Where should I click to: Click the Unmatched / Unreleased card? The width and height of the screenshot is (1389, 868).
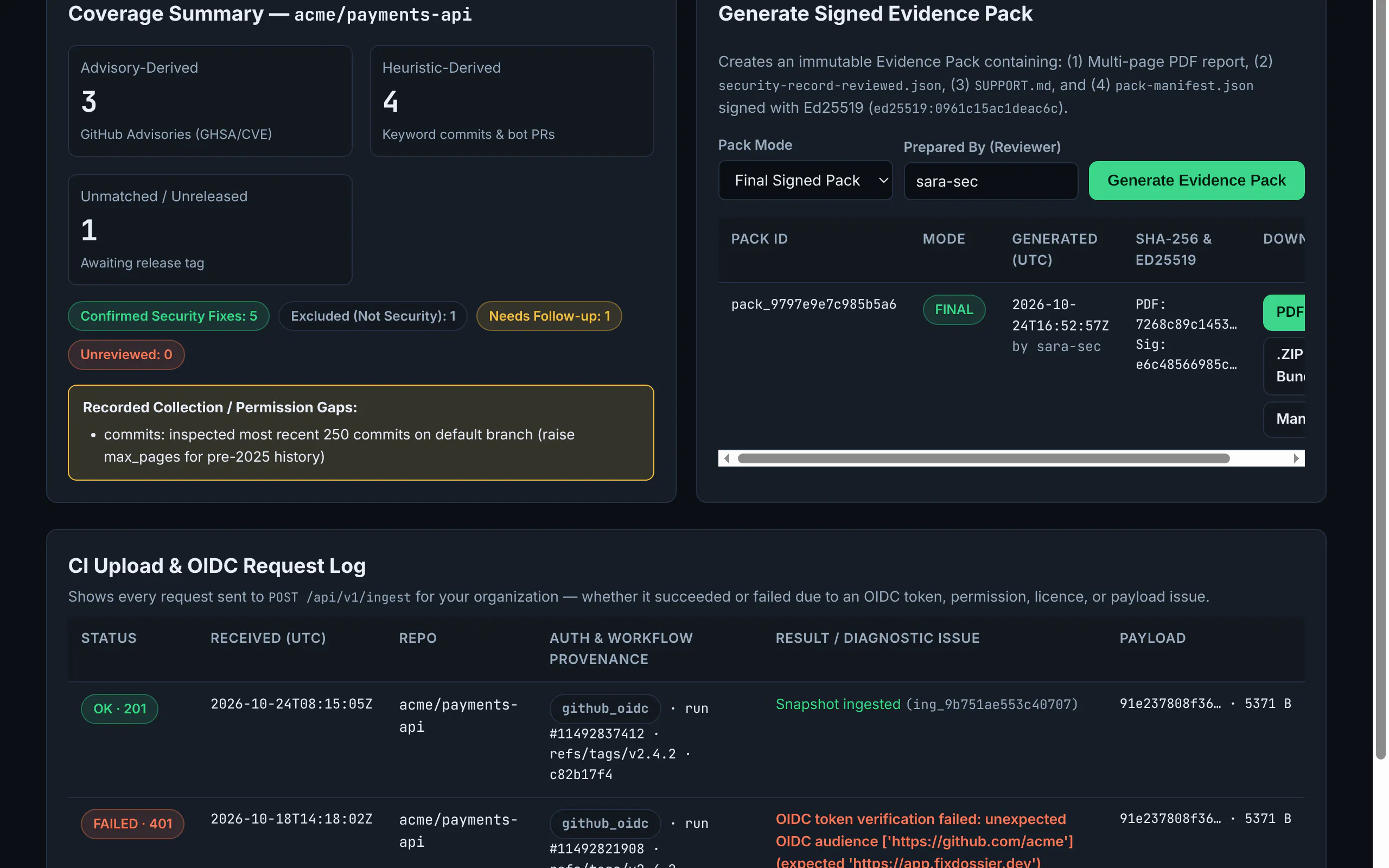pos(210,229)
